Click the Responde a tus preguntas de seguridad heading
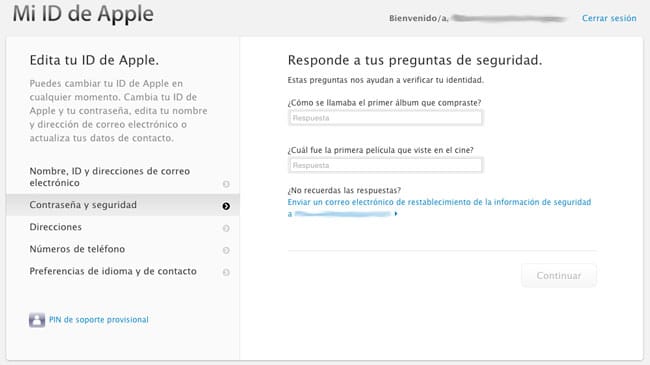 [x=415, y=61]
